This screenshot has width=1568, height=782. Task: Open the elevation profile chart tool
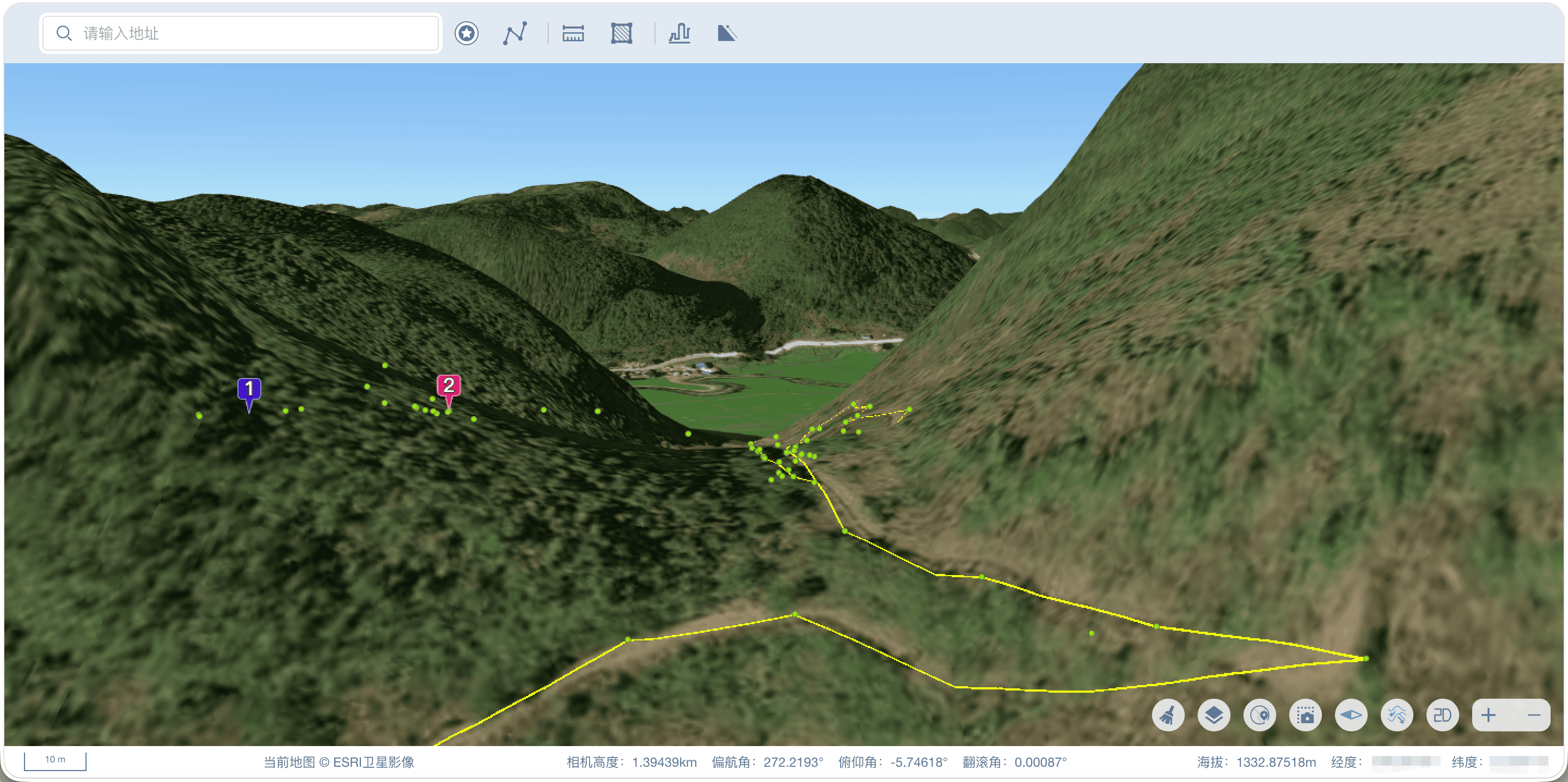point(679,33)
